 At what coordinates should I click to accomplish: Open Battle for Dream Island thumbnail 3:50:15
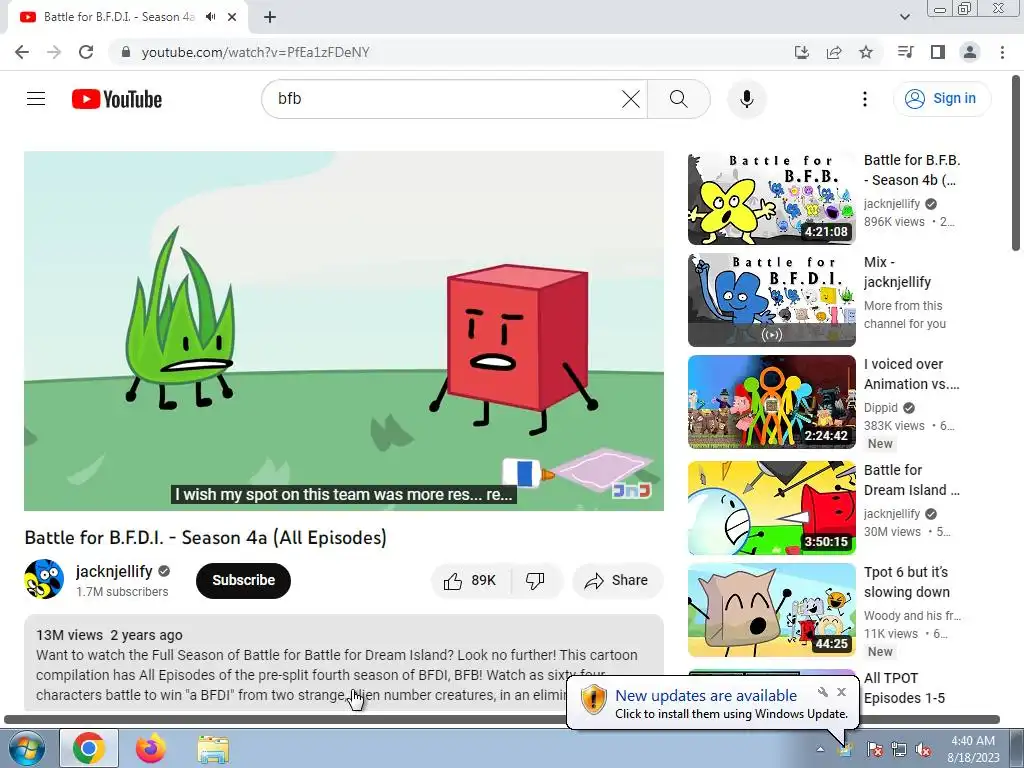click(x=771, y=508)
